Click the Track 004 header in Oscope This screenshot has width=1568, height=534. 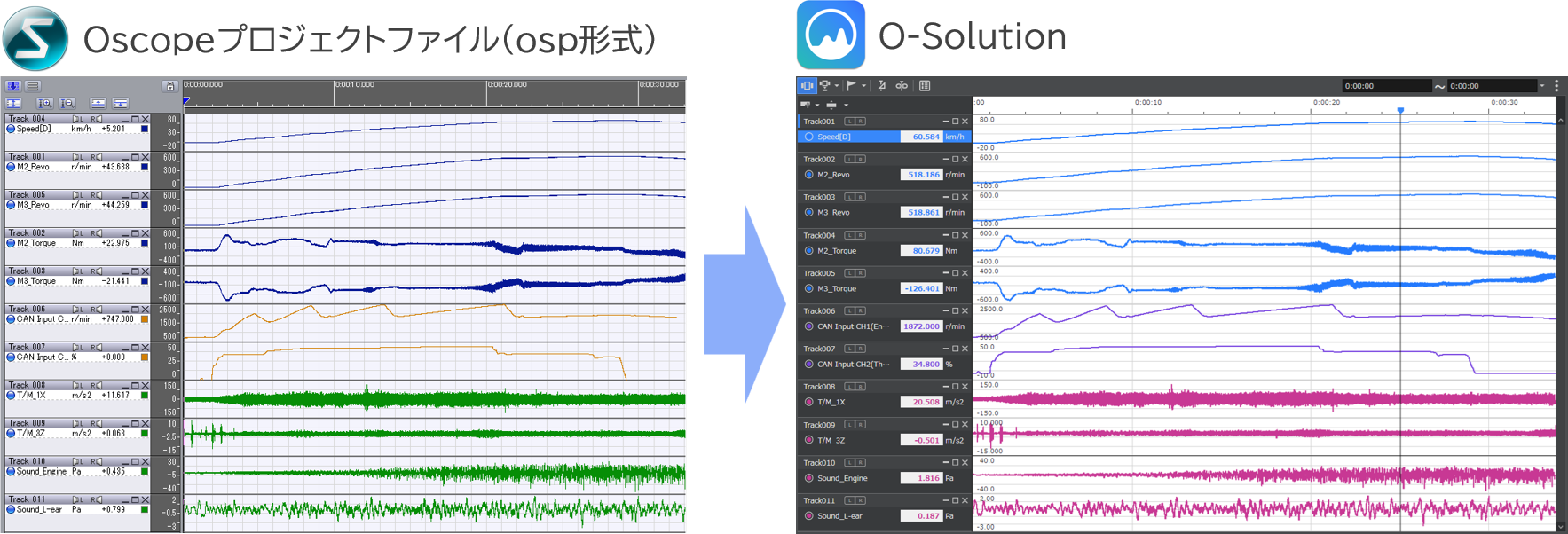pos(27,118)
